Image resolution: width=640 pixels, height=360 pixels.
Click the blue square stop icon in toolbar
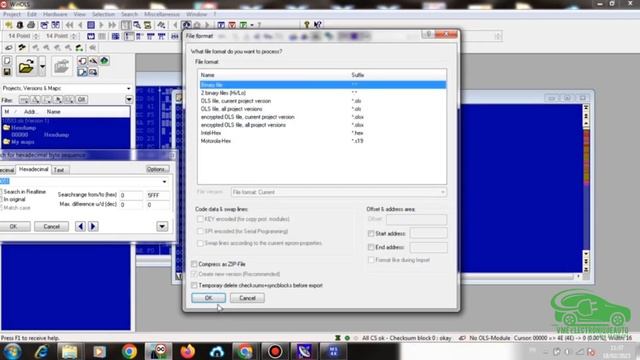click(x=91, y=25)
